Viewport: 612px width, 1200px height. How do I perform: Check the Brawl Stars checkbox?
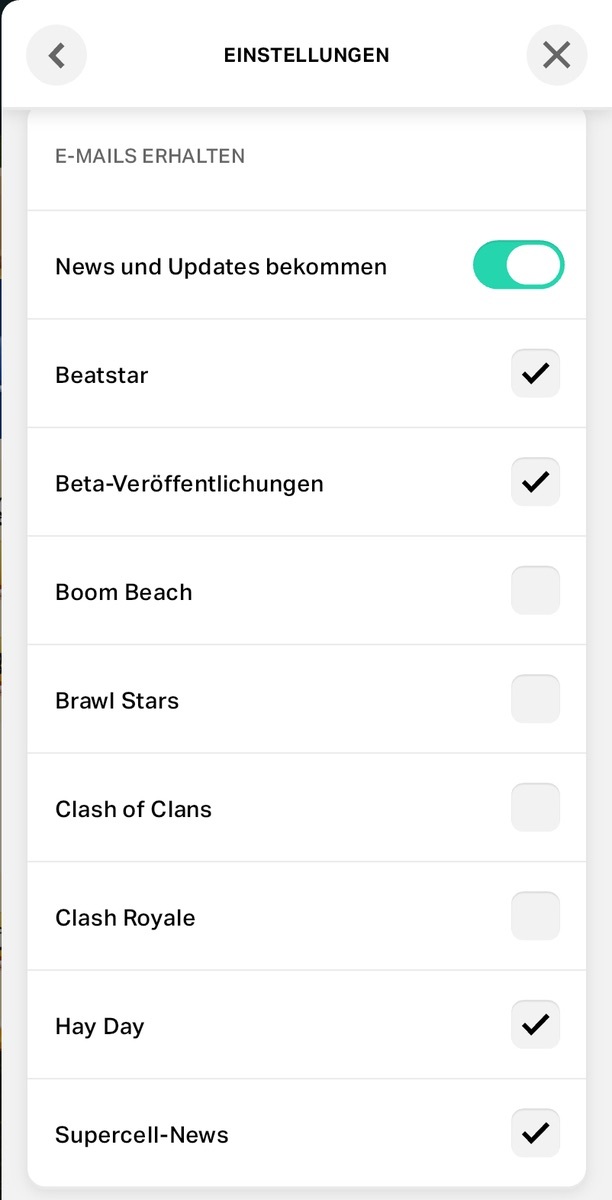[535, 699]
